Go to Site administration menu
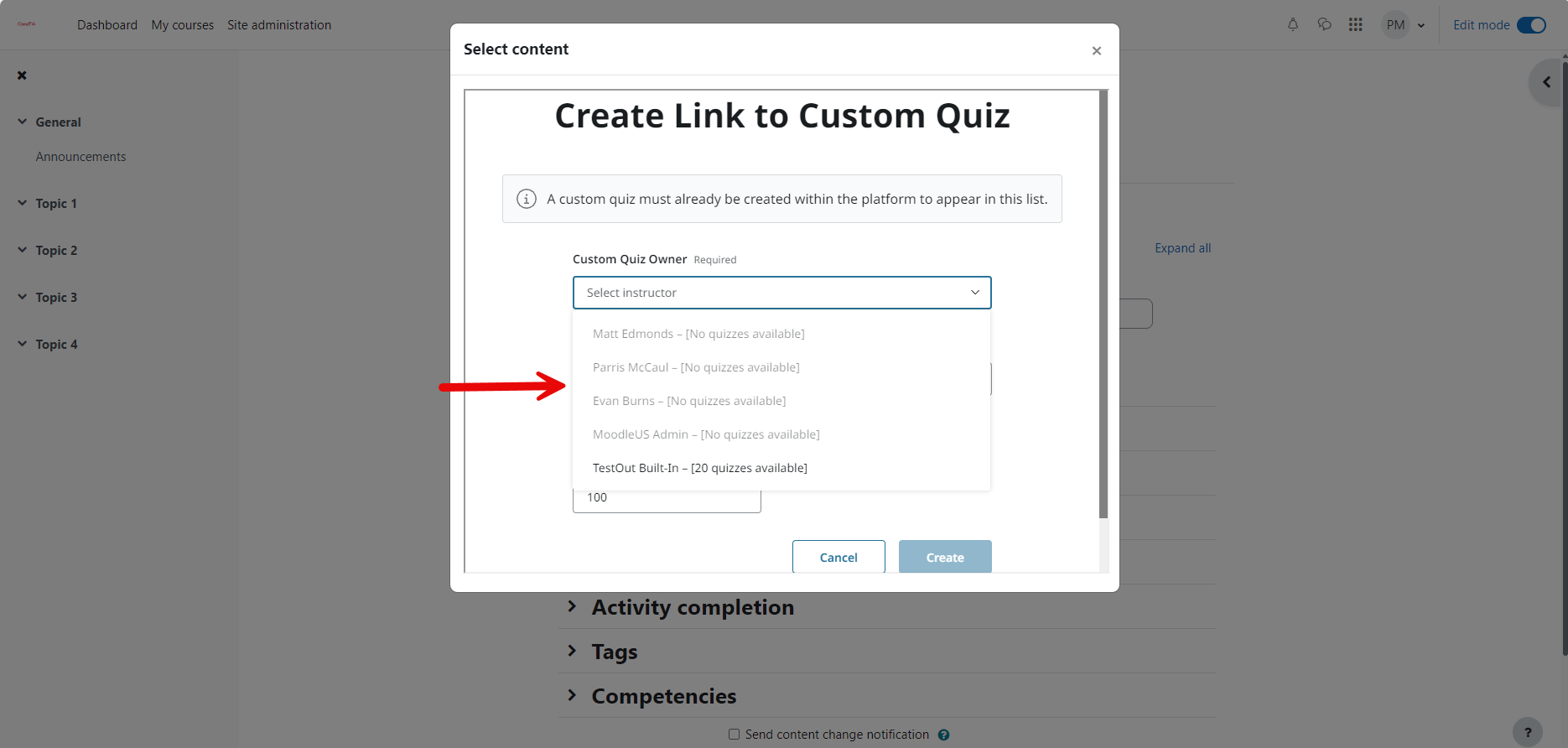The image size is (1568, 748). 279,25
